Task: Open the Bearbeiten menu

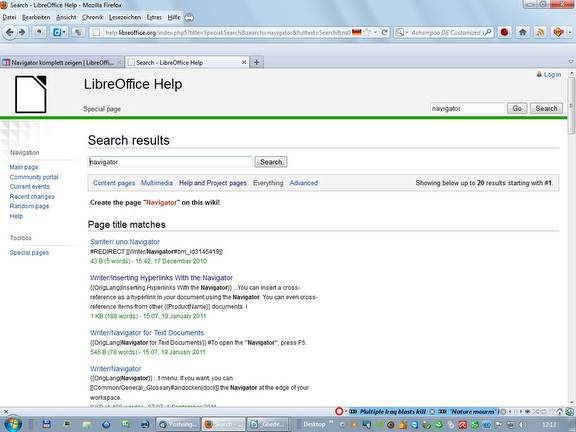Action: pos(36,17)
